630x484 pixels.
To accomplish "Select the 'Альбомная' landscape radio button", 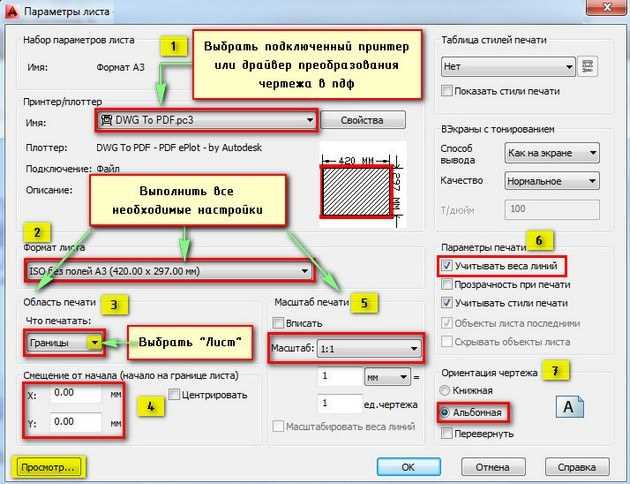I will (x=445, y=412).
